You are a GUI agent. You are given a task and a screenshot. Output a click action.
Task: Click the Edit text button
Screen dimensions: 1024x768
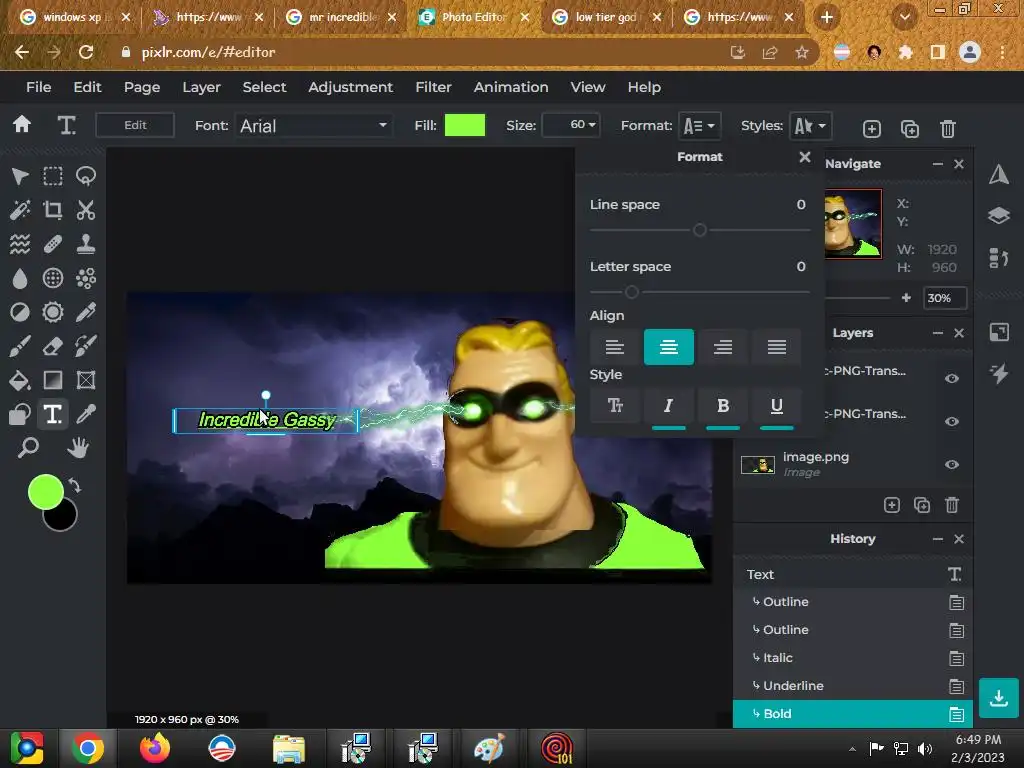click(x=135, y=125)
